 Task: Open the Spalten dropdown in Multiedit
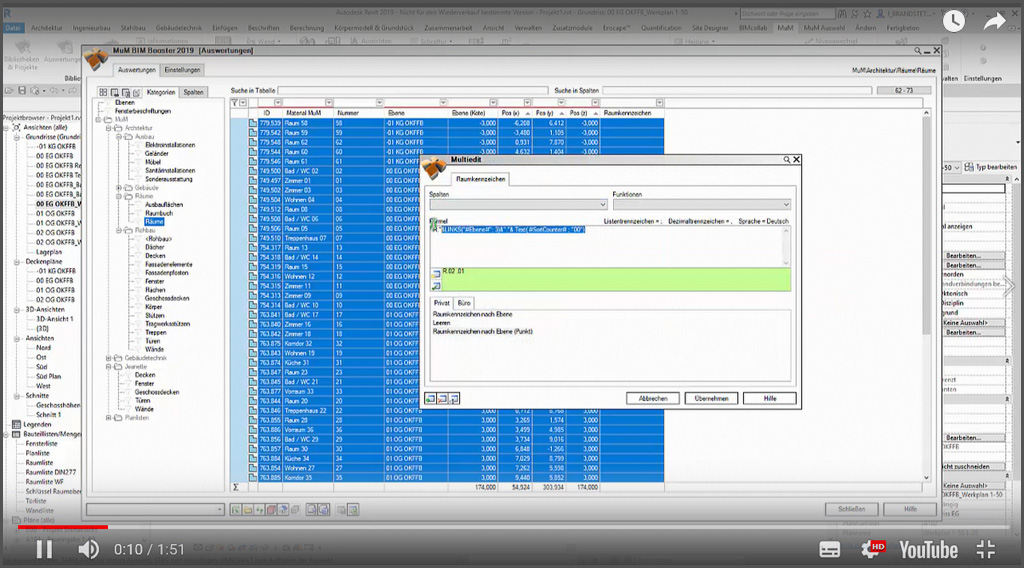(x=602, y=204)
